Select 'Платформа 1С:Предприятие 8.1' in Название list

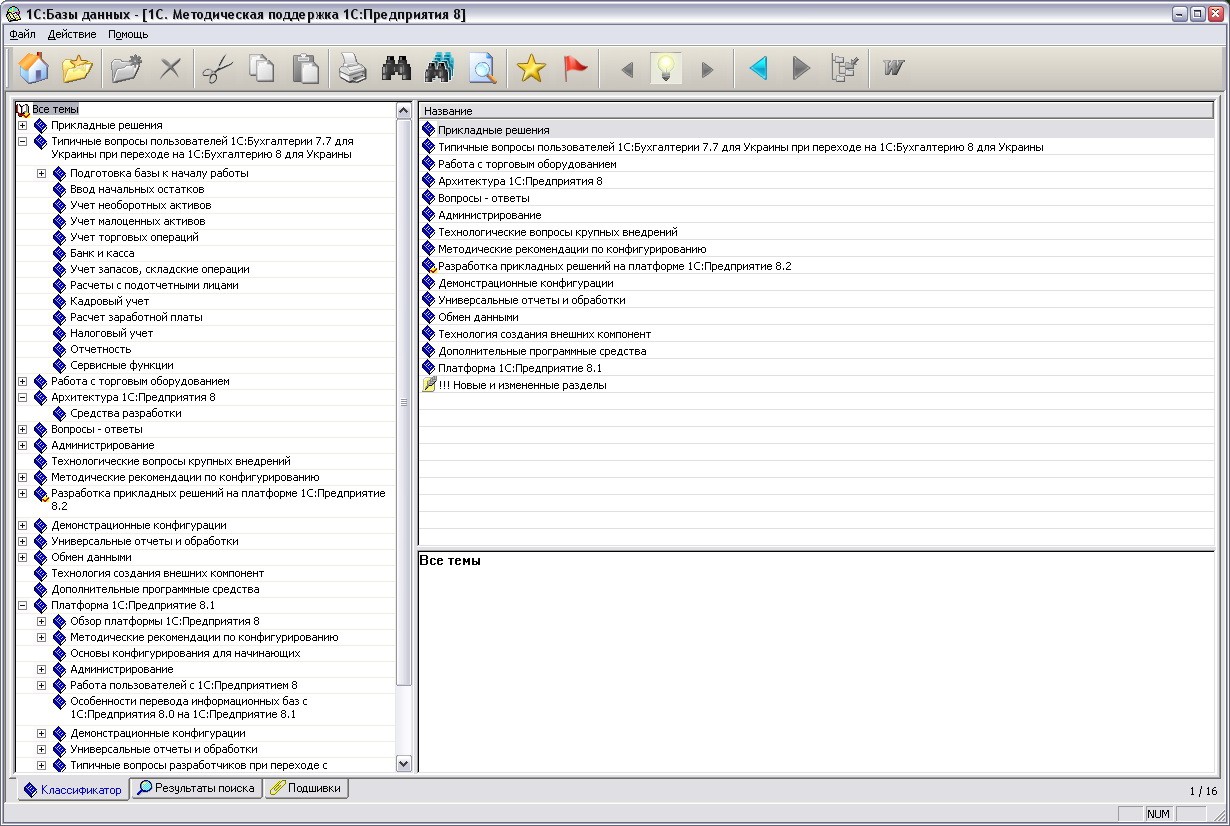[x=816, y=368]
